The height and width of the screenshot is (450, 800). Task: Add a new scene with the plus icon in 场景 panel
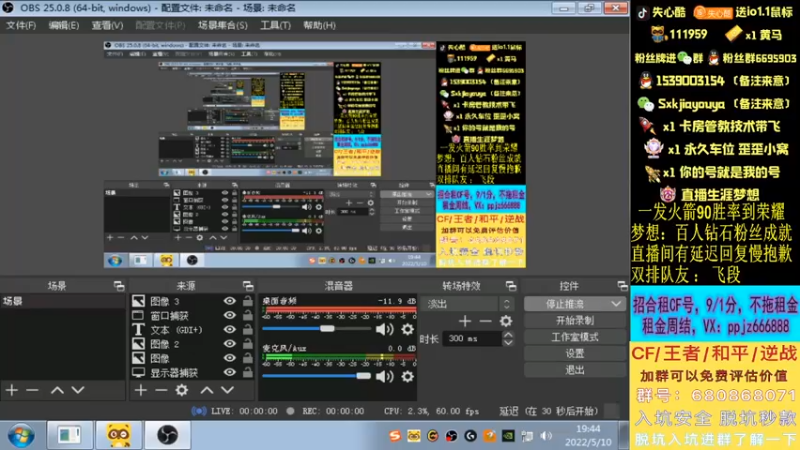[12, 390]
